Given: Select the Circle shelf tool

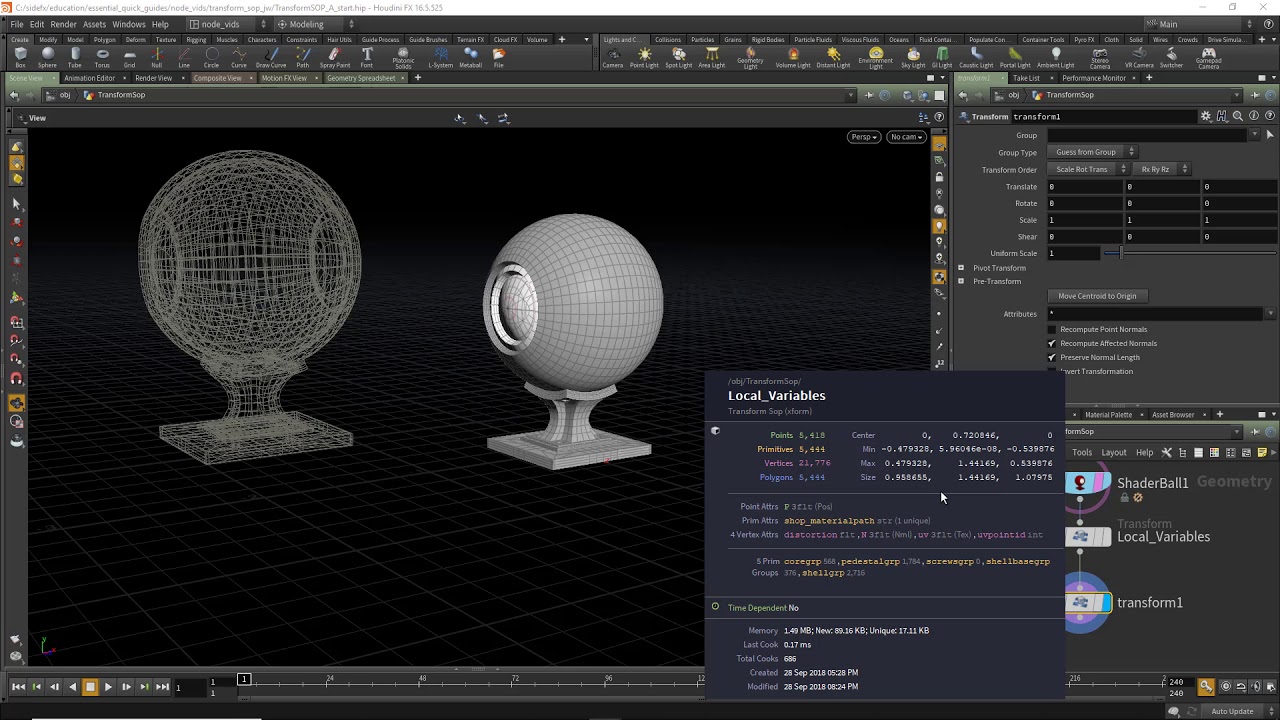Looking at the screenshot, I should coord(211,58).
